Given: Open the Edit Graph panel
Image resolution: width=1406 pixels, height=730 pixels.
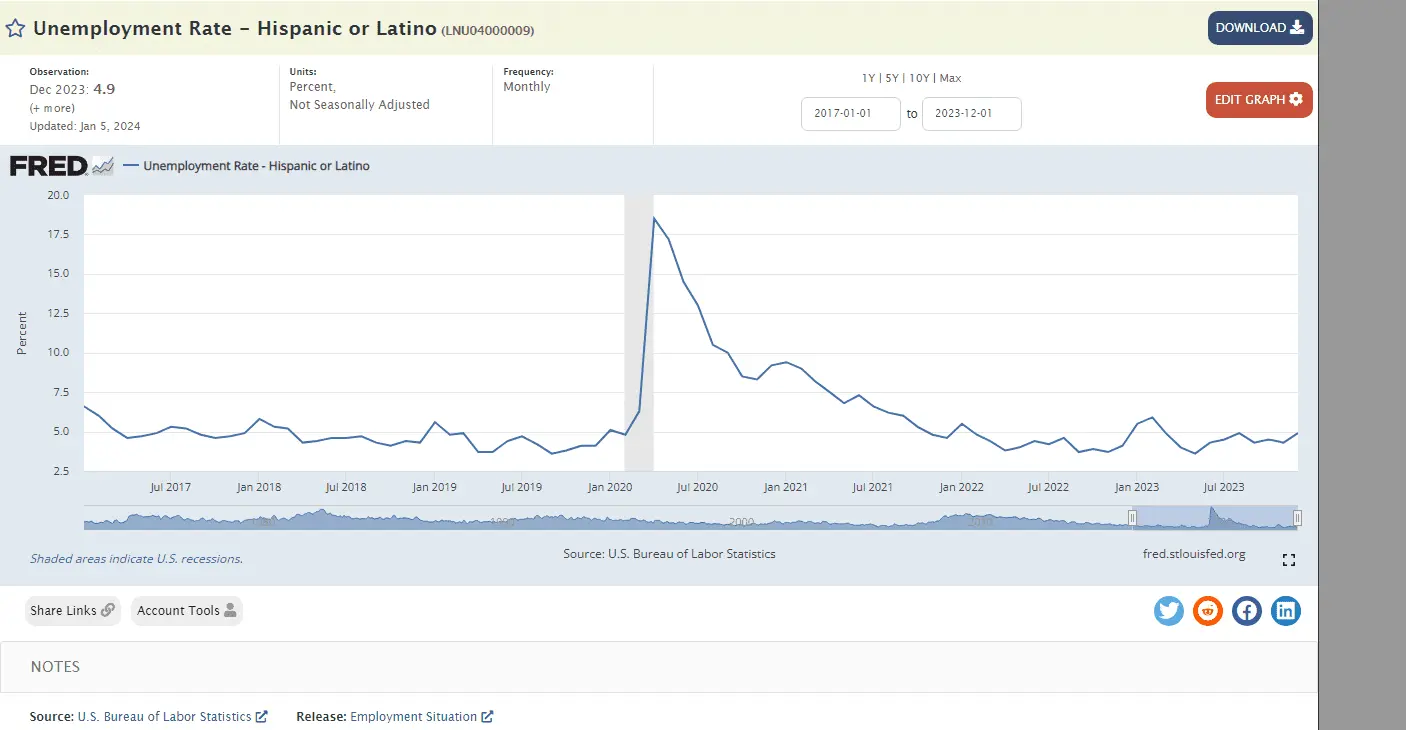Looking at the screenshot, I should [x=1258, y=100].
